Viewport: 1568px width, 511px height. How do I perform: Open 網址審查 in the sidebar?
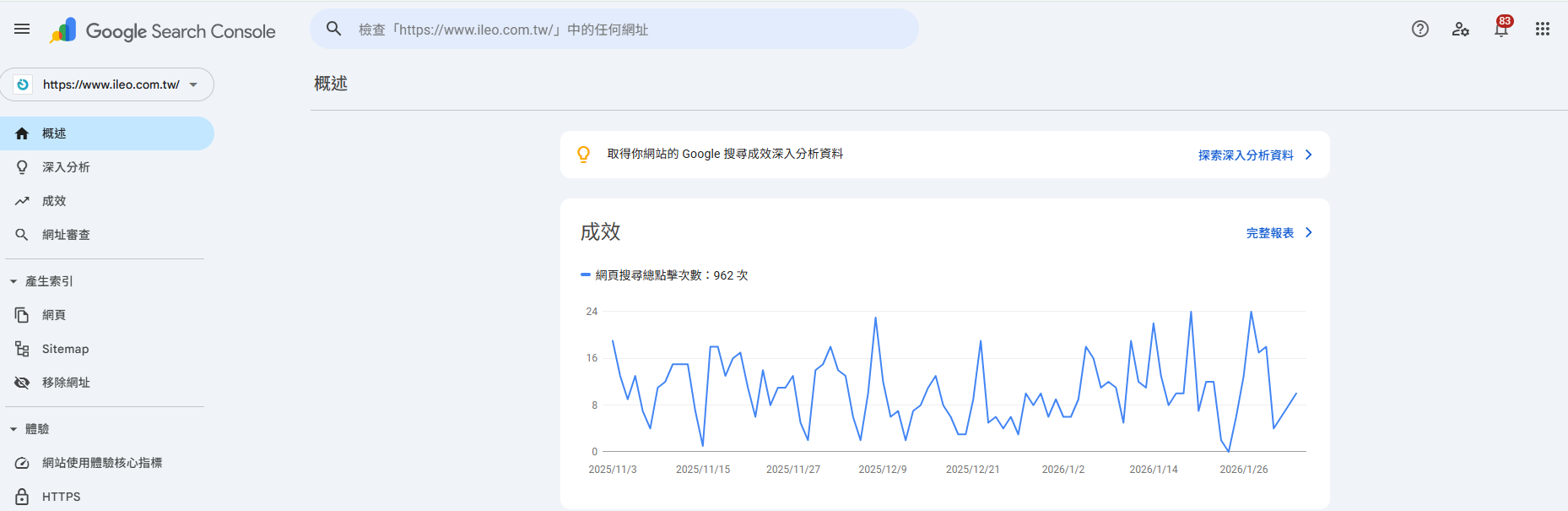click(x=107, y=235)
